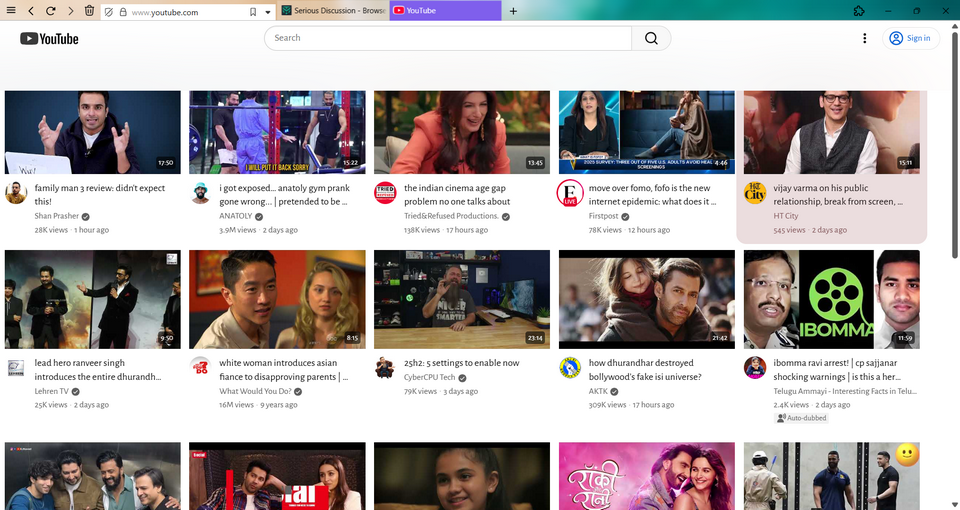960x510 pixels.
Task: Click the Shan Prasher channel name
Action: [x=57, y=216]
